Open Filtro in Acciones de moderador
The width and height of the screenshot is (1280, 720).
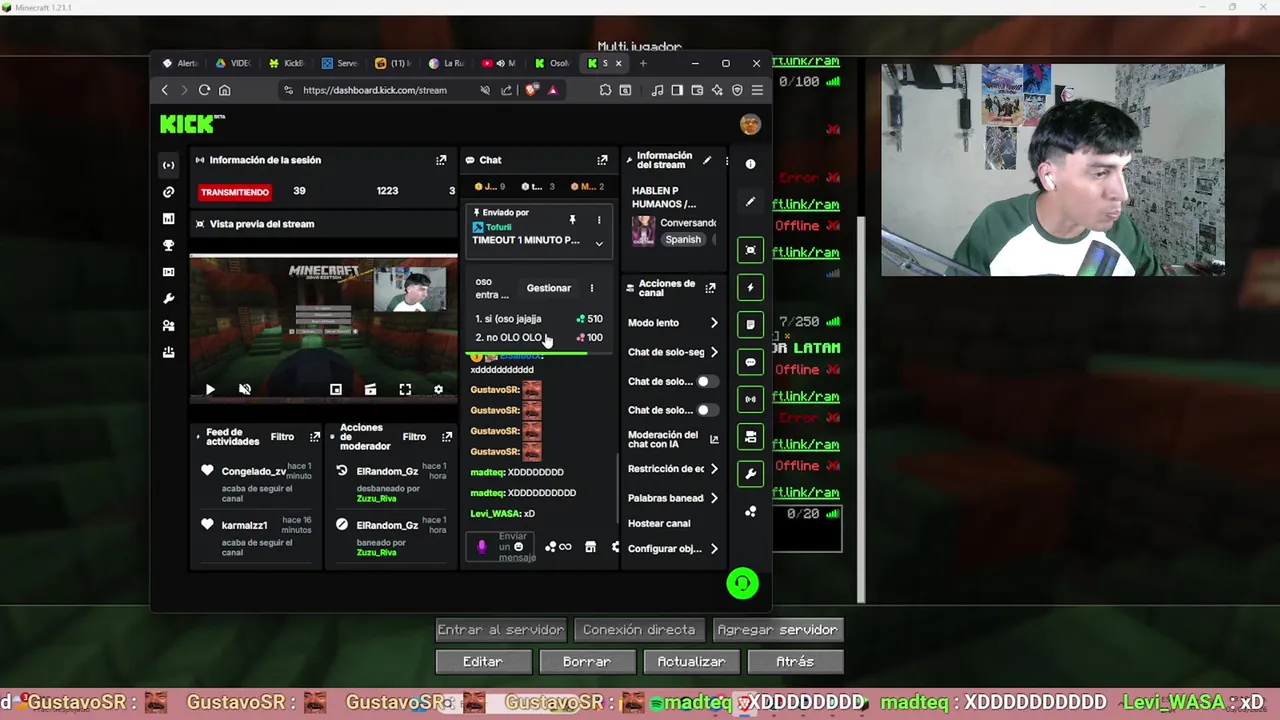[x=414, y=437]
